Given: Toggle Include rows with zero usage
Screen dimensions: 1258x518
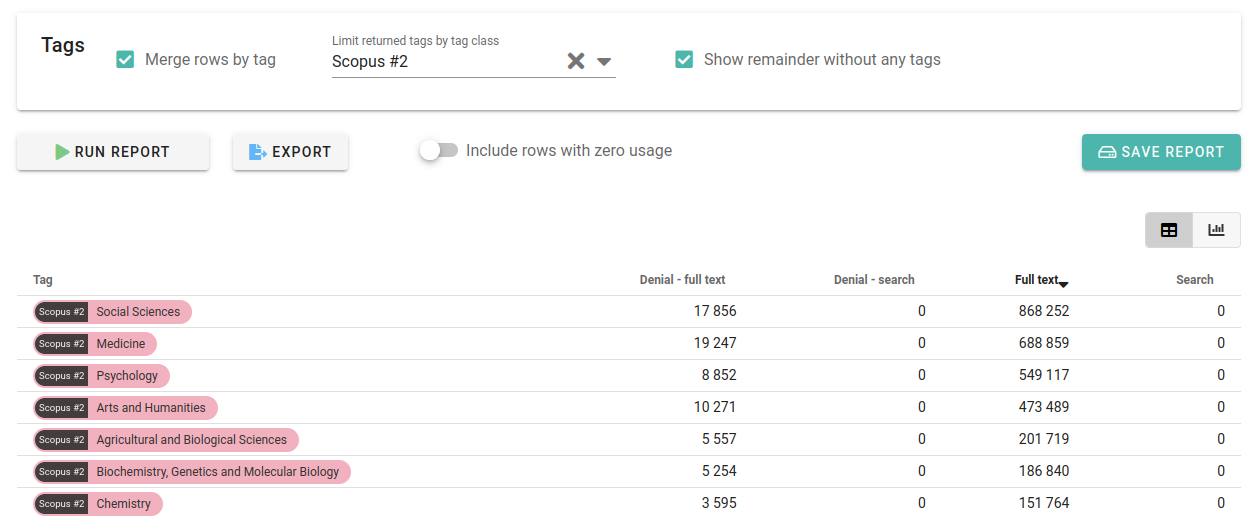Looking at the screenshot, I should (439, 151).
